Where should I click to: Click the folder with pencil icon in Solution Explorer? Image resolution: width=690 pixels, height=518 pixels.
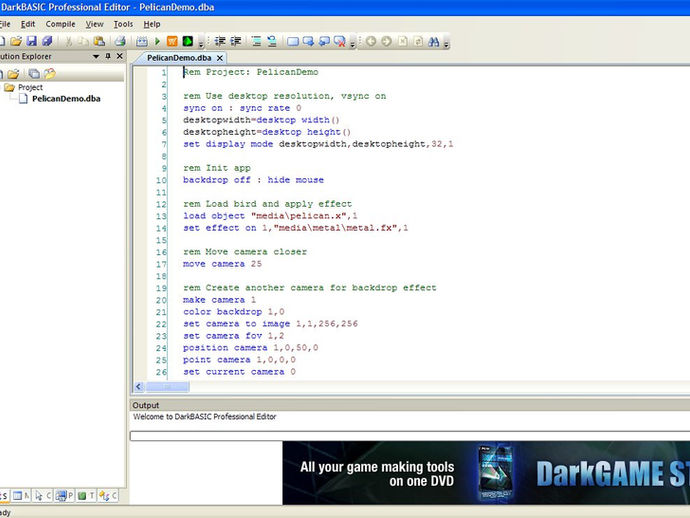click(x=50, y=73)
